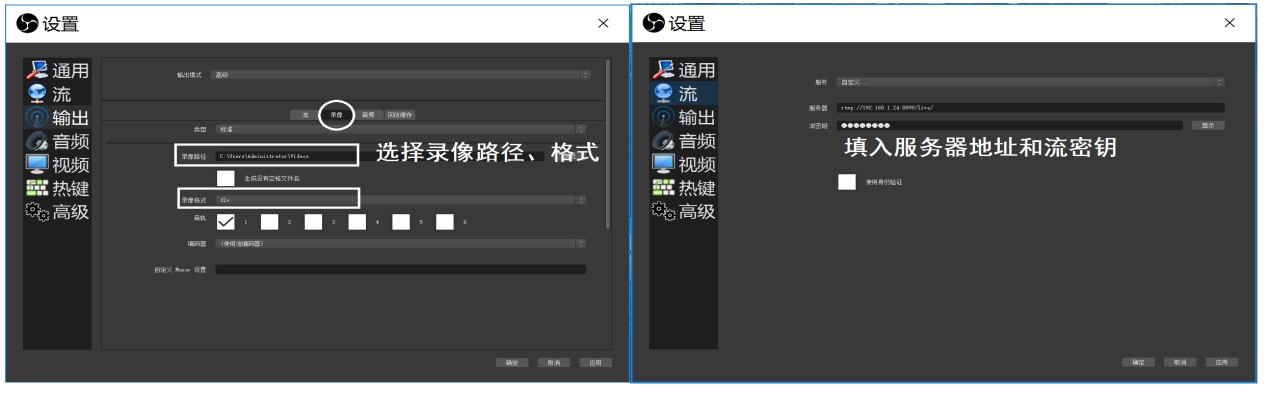Open 输出 broadcast icon in the right 设置 window
The height and width of the screenshot is (393, 1269).
pyautogui.click(x=664, y=118)
